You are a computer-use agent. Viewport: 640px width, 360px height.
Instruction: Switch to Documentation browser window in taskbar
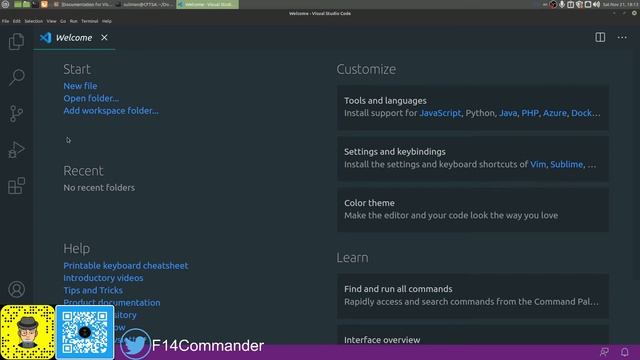pyautogui.click(x=83, y=4)
